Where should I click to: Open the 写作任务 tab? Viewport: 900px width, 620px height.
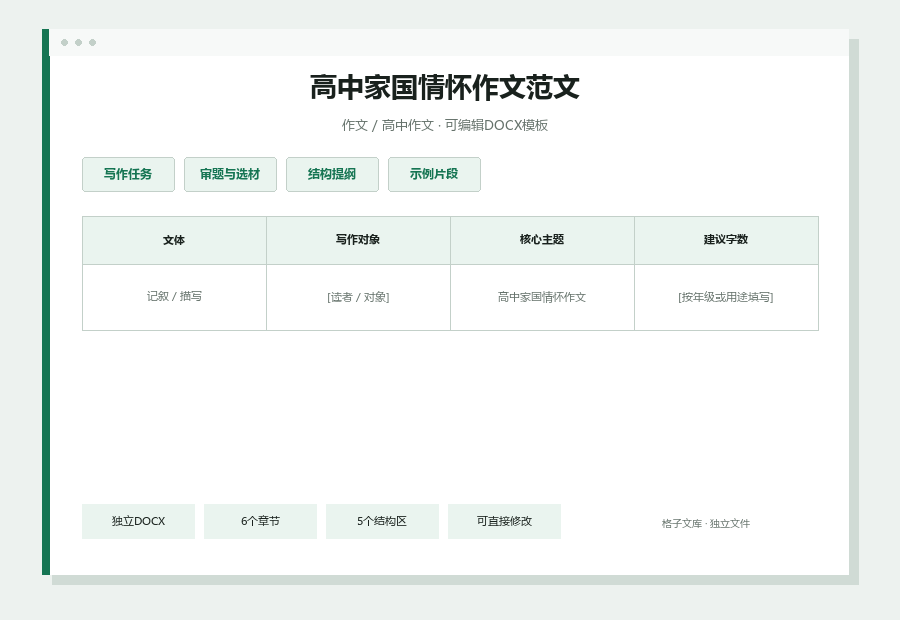point(128,175)
